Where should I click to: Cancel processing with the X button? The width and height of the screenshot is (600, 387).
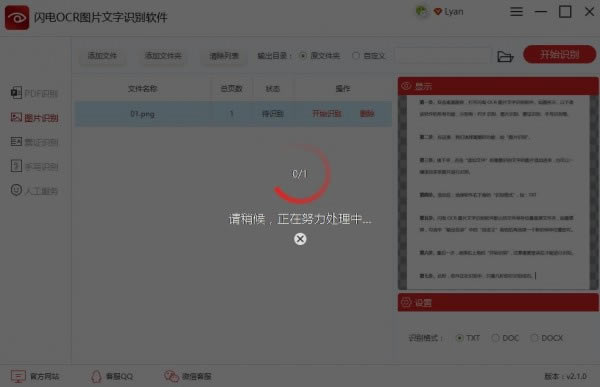pos(300,239)
